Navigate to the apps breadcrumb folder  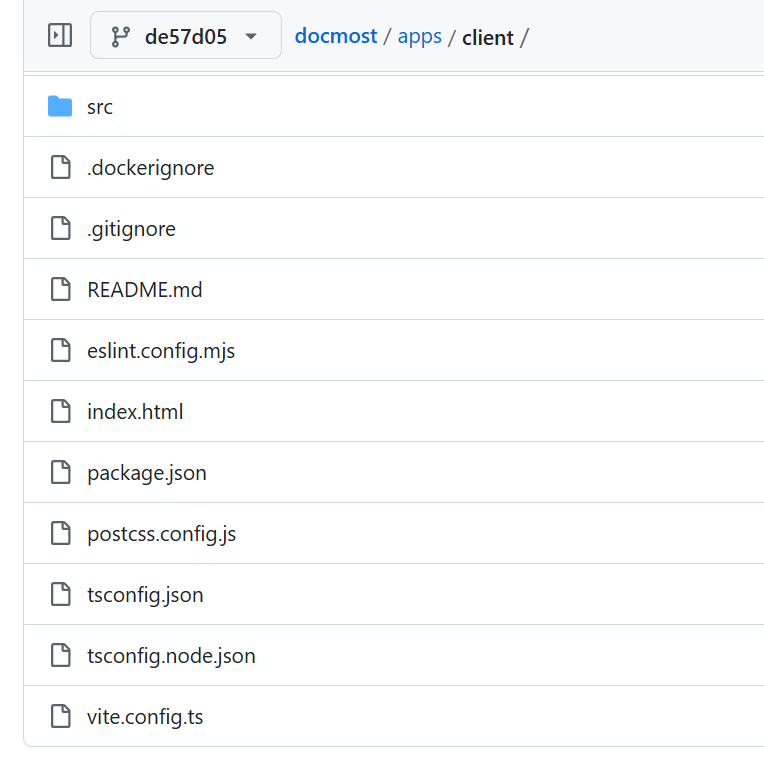coord(420,37)
